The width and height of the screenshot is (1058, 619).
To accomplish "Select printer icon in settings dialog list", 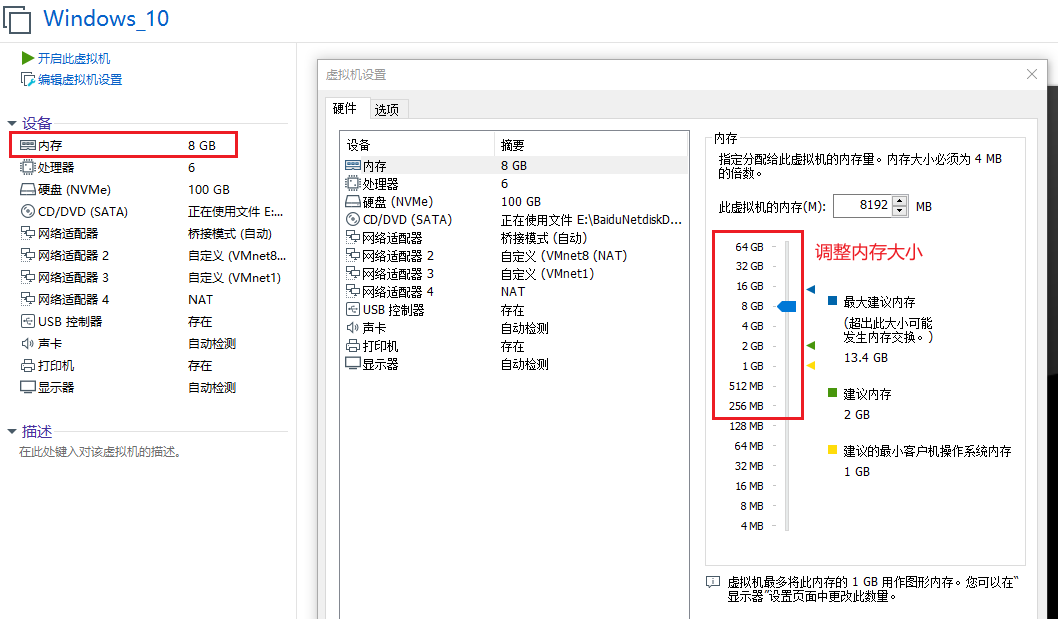I will click(353, 346).
